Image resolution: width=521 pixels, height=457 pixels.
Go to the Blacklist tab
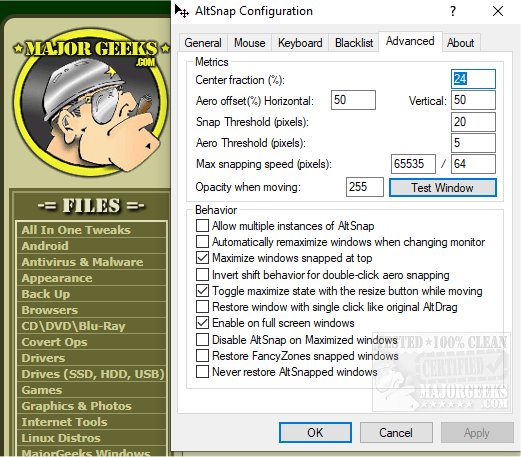click(x=354, y=43)
